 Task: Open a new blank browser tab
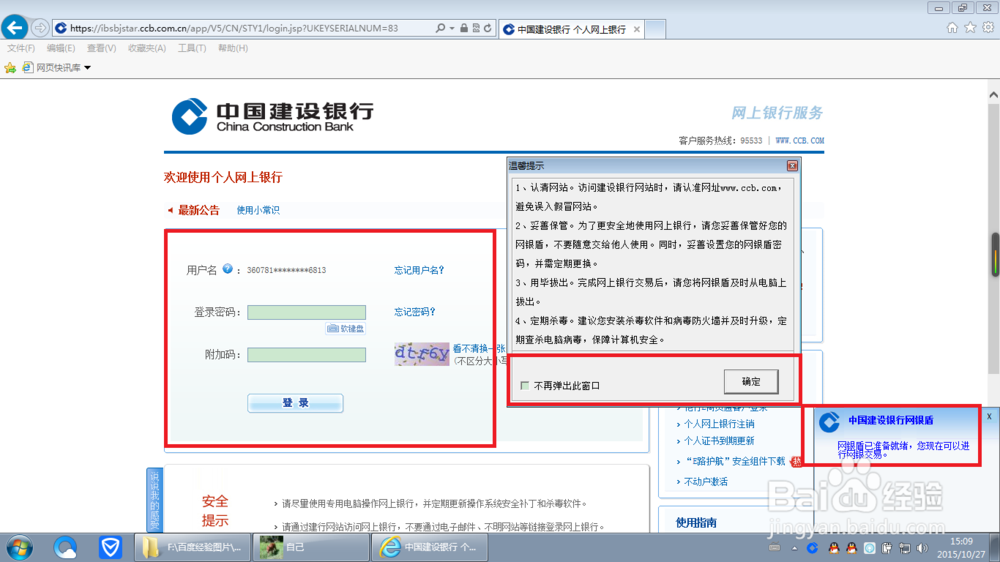coord(656,29)
